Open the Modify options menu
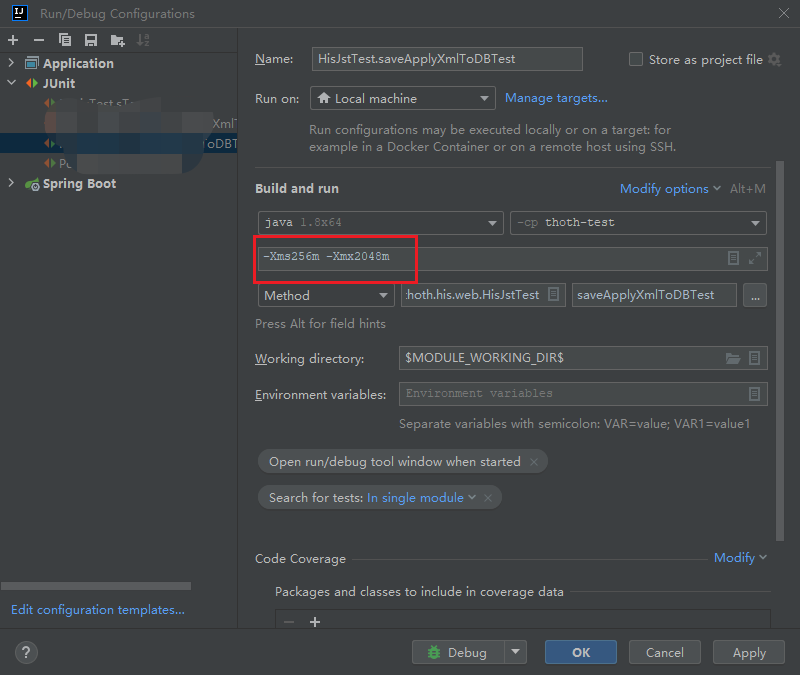Viewport: 800px width, 675px height. tap(670, 189)
